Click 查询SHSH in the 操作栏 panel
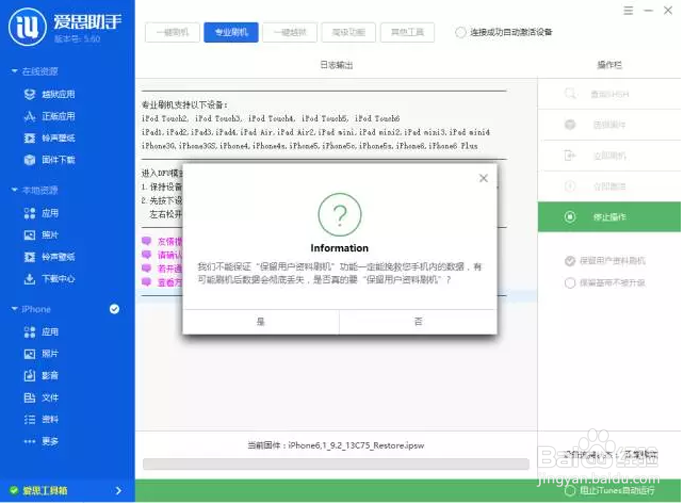Image resolution: width=700 pixels, height=504 pixels. coord(609,94)
